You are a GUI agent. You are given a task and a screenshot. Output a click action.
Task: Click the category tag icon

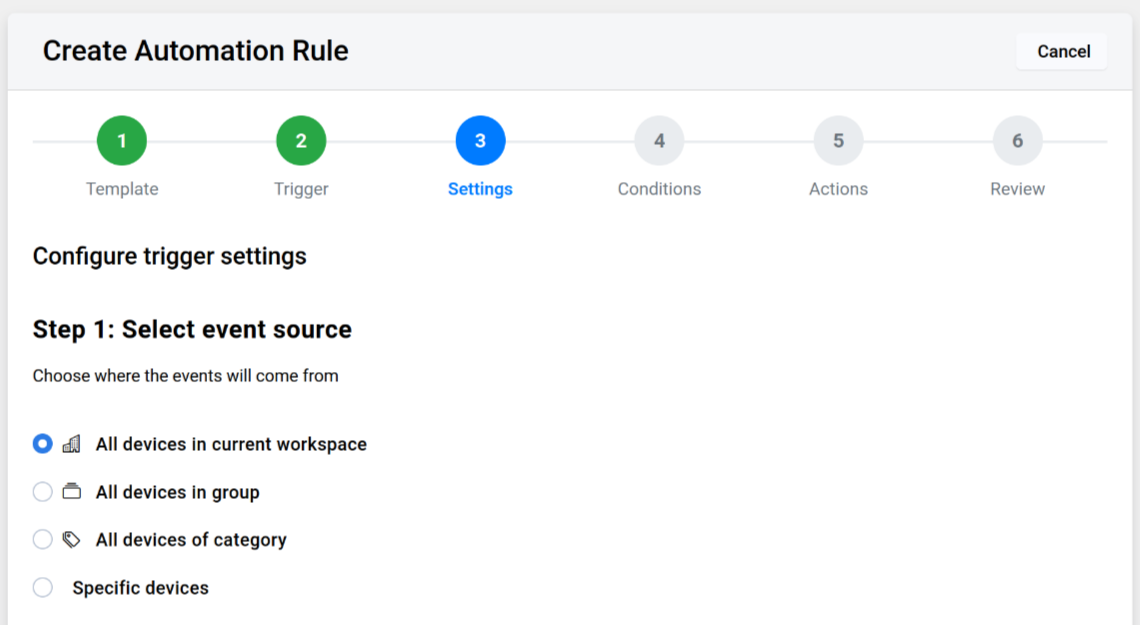(71, 540)
